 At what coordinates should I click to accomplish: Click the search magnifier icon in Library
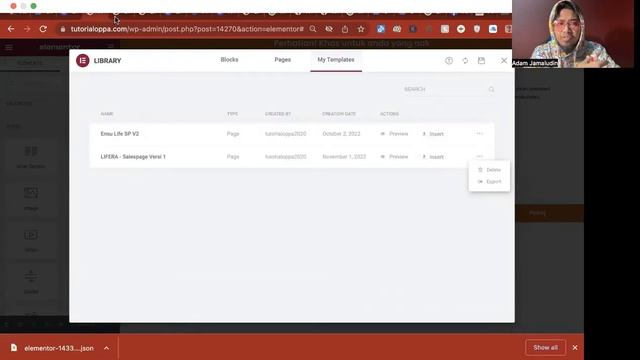[491, 89]
